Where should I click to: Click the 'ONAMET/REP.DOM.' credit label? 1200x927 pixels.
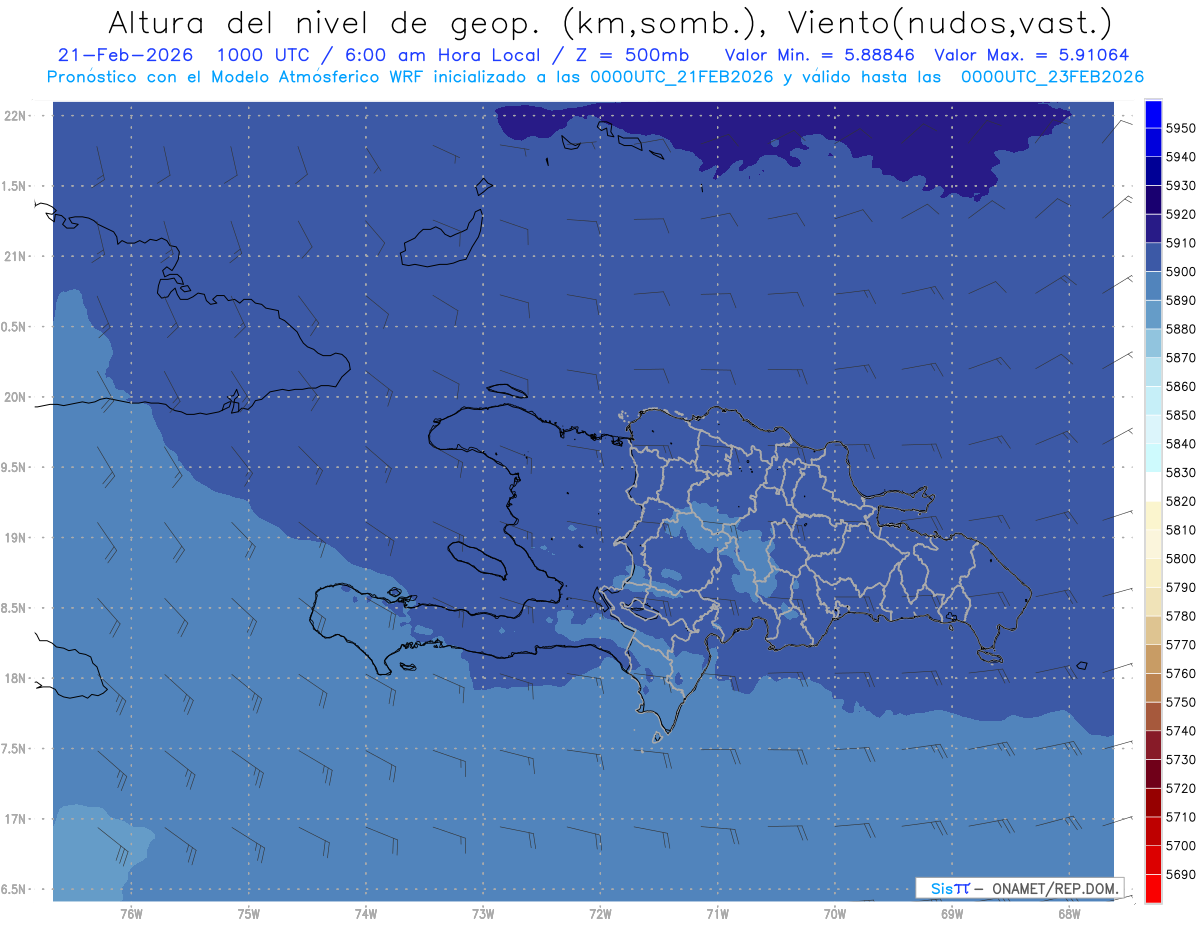1054,888
